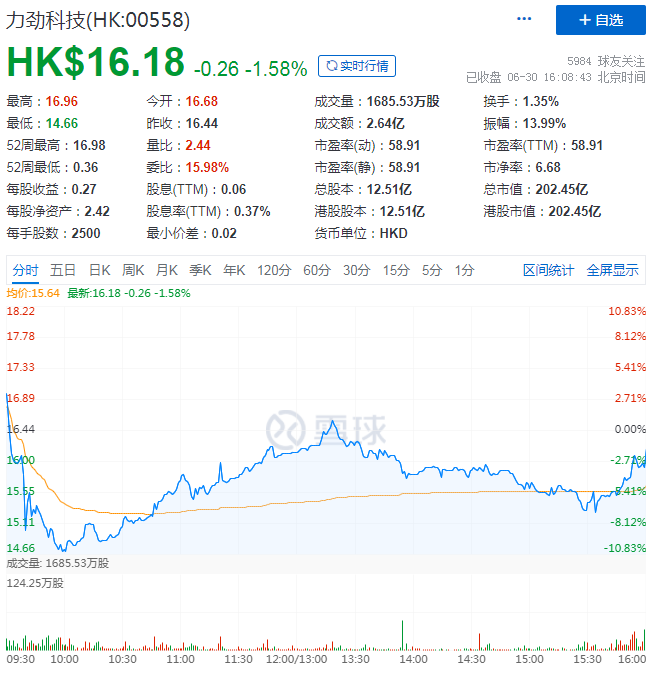The width and height of the screenshot is (651, 674).
Task: Click the stock title 力劲科技(HK:00558)
Action: pyautogui.click(x=98, y=20)
